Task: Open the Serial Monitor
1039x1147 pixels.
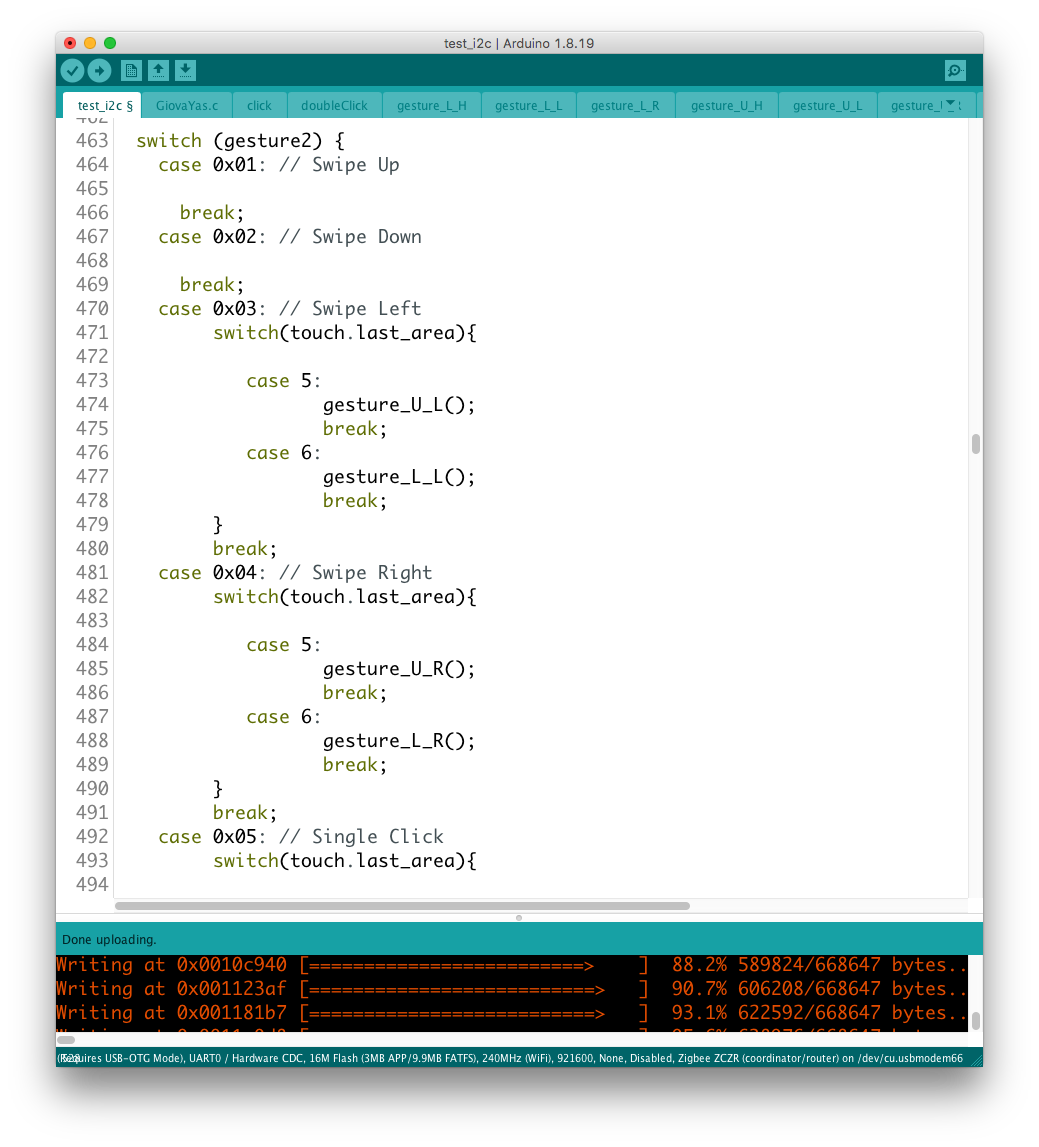Action: (x=955, y=70)
